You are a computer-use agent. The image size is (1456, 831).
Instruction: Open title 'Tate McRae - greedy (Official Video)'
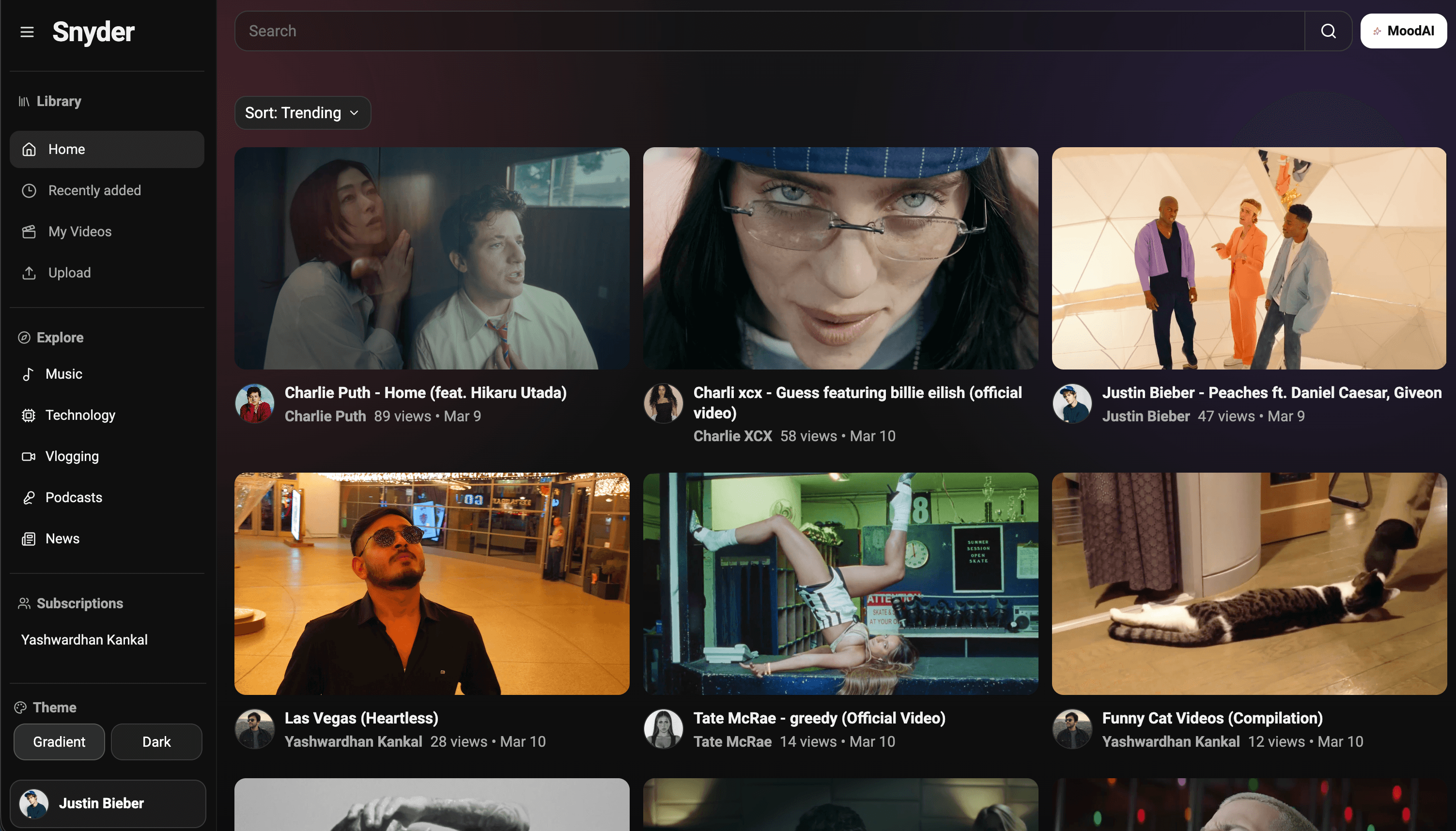coord(820,718)
